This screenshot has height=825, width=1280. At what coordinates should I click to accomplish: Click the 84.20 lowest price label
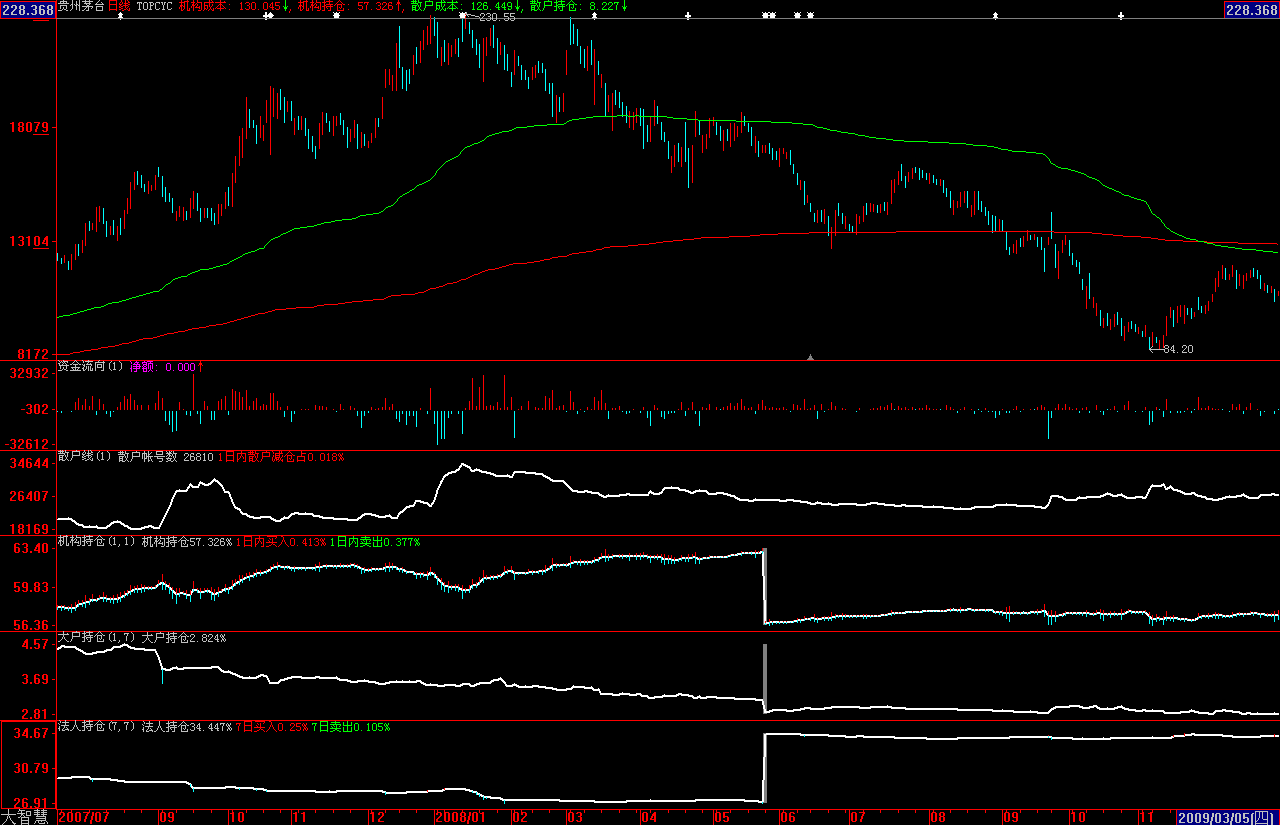(x=1178, y=349)
